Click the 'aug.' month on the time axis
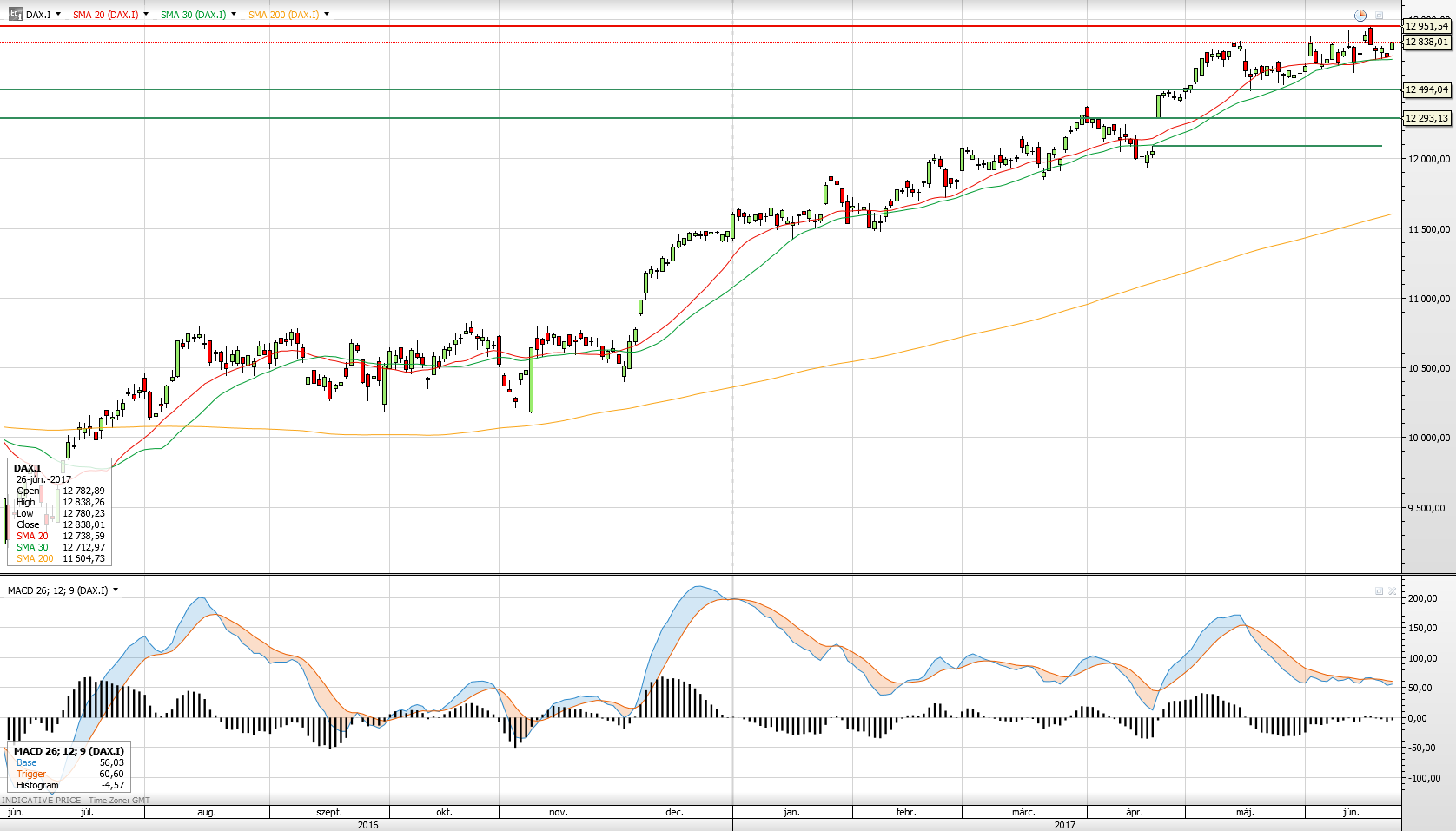This screenshot has height=831, width=1456. pyautogui.click(x=207, y=813)
